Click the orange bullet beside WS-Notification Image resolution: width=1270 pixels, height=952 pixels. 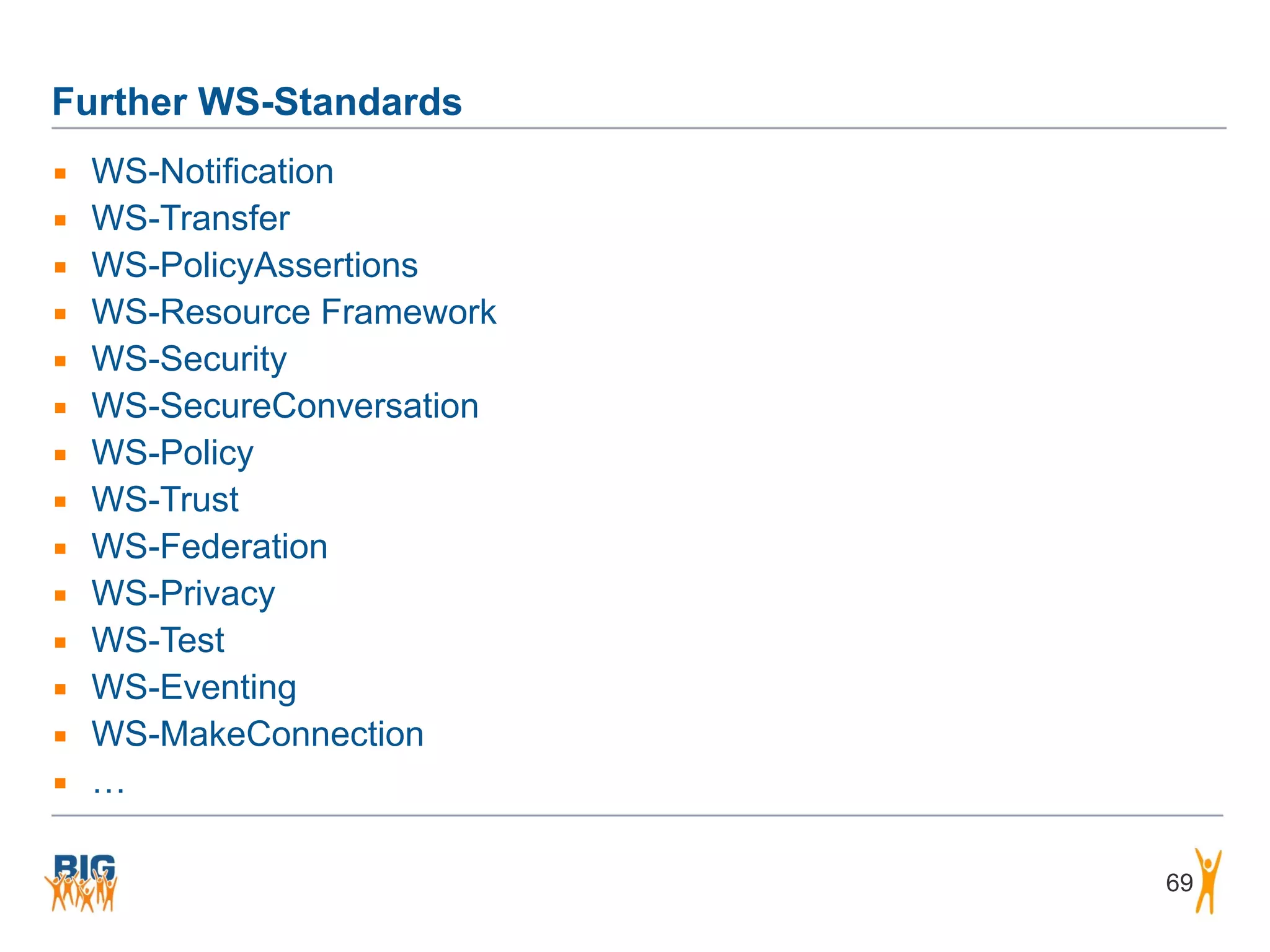60,174
